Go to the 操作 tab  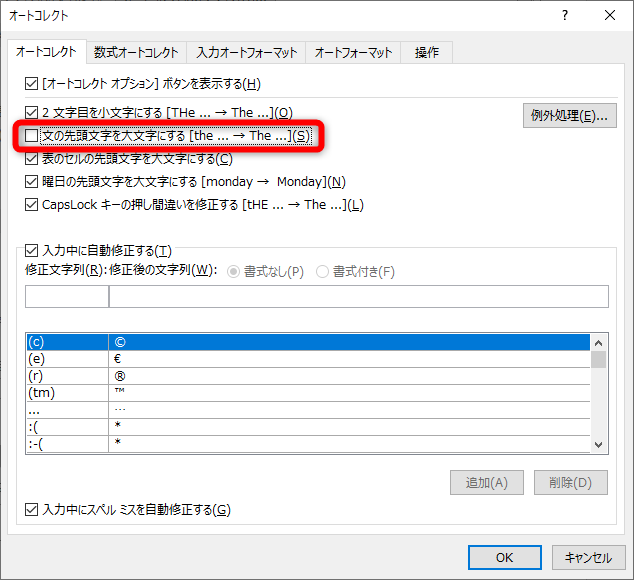[426, 53]
